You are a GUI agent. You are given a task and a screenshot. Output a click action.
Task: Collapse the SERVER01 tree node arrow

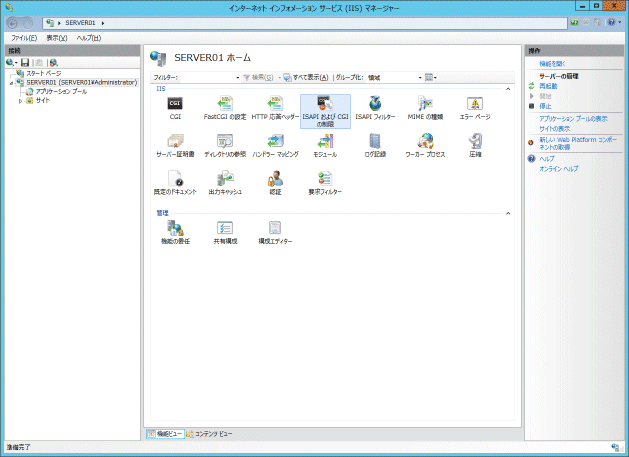coord(11,83)
